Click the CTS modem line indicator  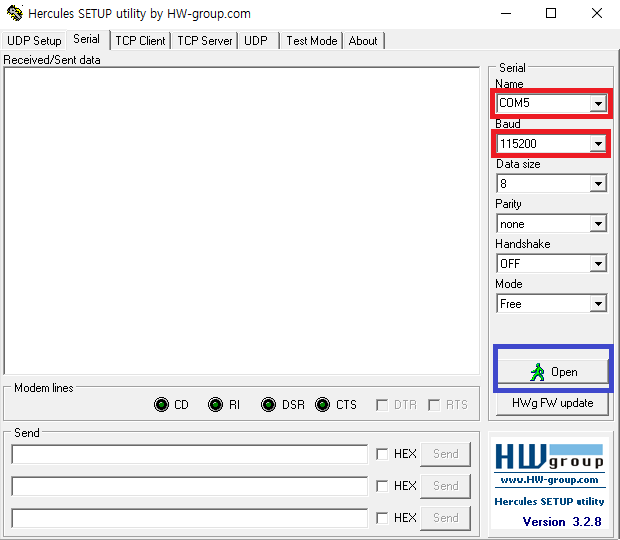[x=323, y=405]
